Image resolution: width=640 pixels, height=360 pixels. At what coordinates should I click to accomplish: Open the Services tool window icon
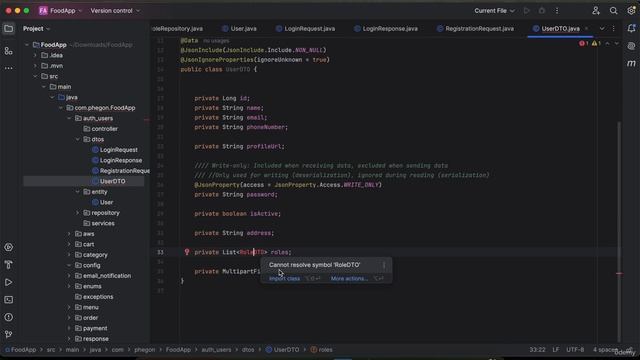coord(9,247)
